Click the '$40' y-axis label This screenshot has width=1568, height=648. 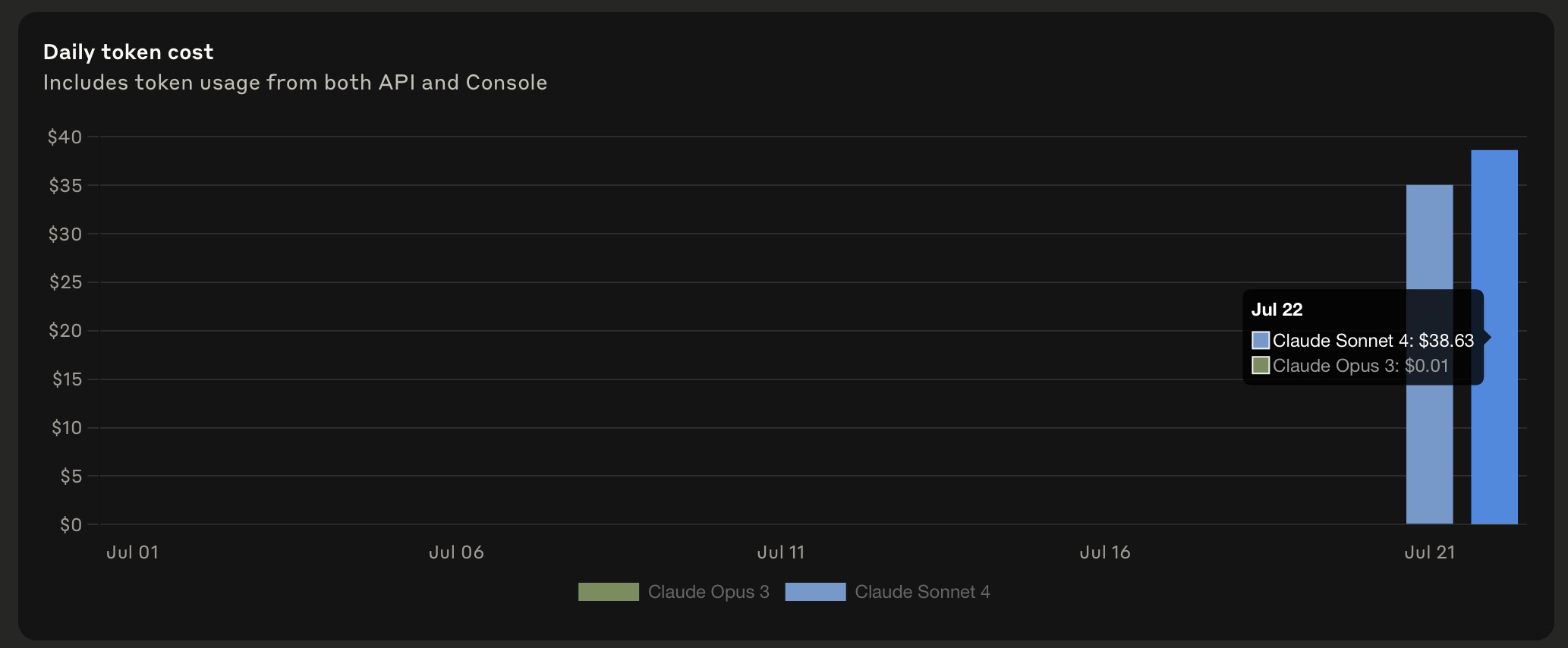coord(65,137)
